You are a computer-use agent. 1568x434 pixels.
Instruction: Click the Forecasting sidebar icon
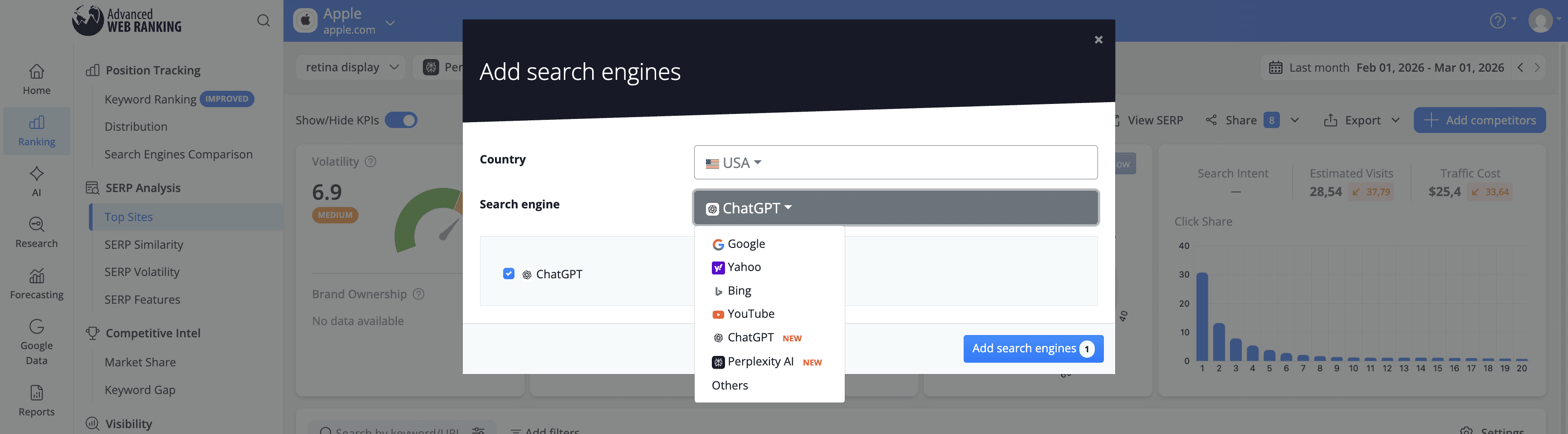[x=36, y=282]
